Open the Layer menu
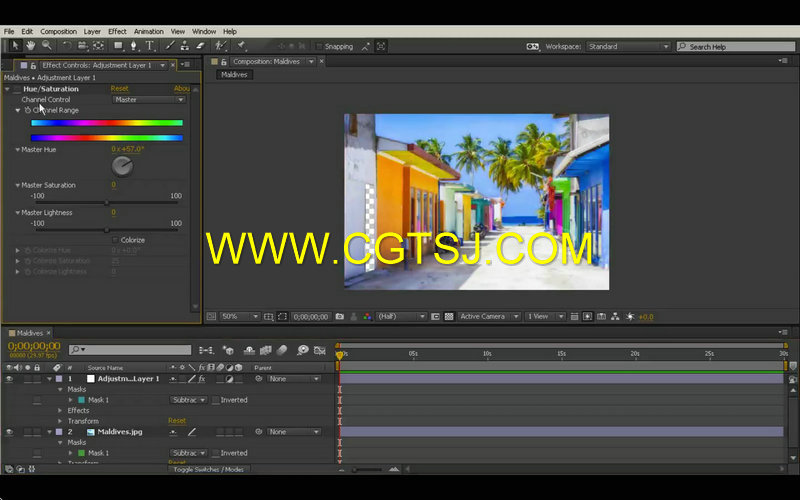Image resolution: width=800 pixels, height=500 pixels. 92,31
